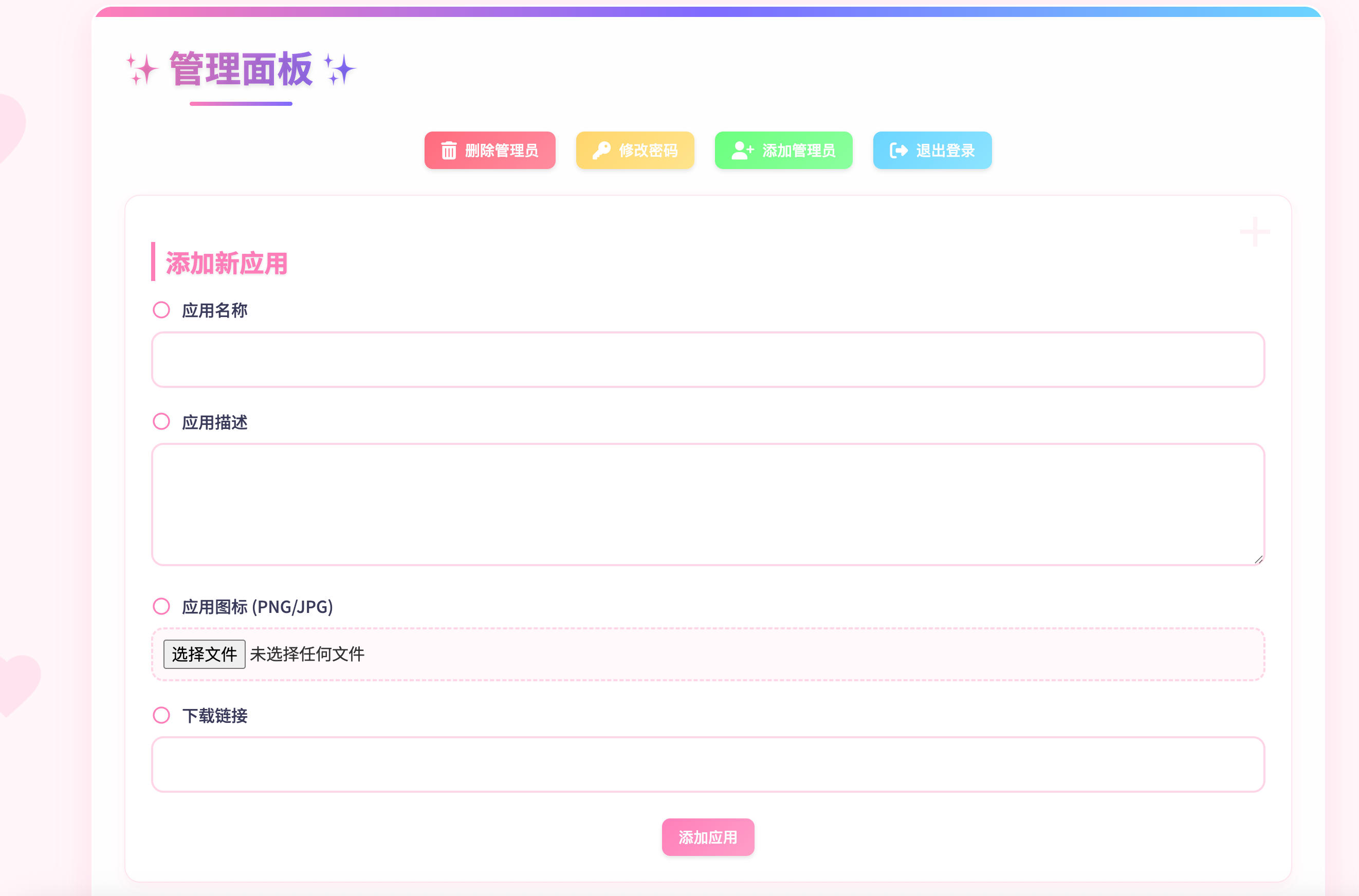Click the circle icon beside 应用描述

point(161,422)
